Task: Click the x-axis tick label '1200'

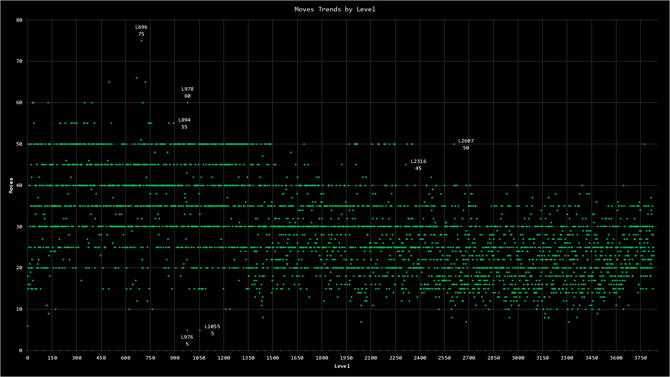Action: click(x=224, y=358)
